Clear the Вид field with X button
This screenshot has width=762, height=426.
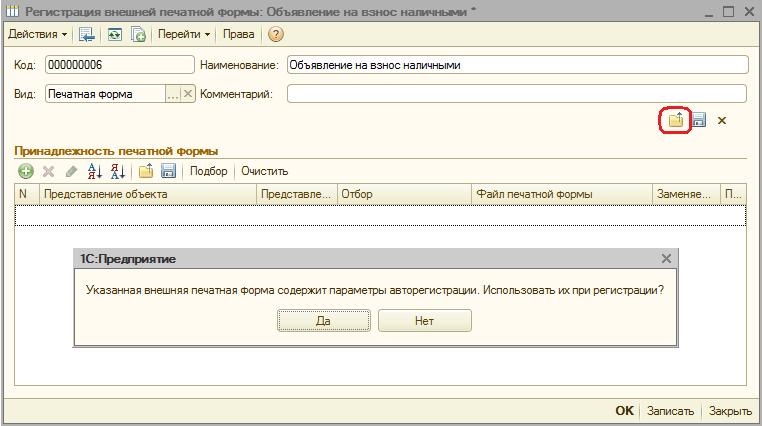pos(187,94)
